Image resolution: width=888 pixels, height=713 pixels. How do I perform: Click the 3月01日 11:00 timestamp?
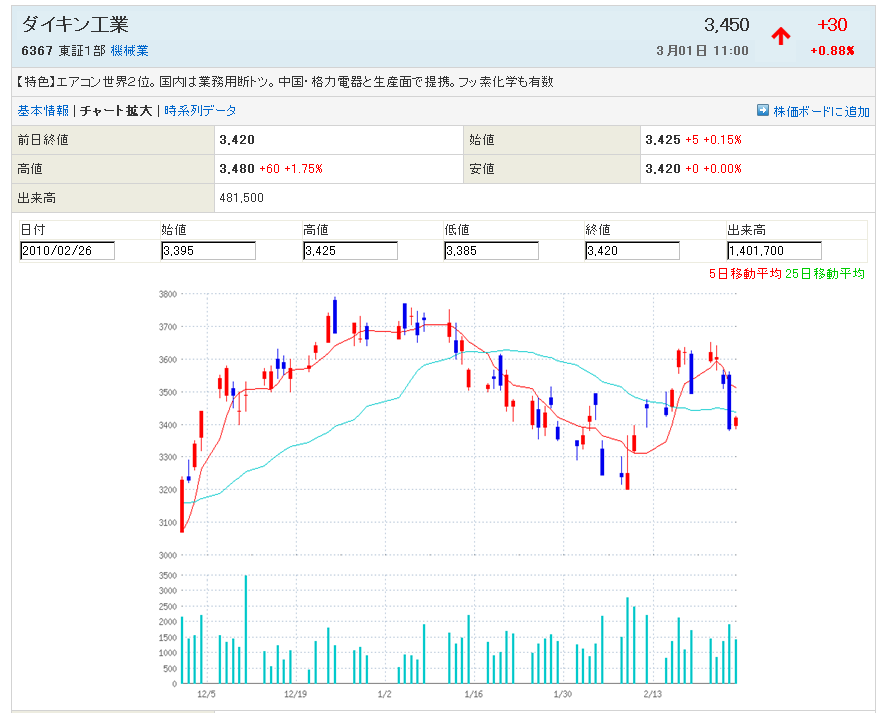702,51
